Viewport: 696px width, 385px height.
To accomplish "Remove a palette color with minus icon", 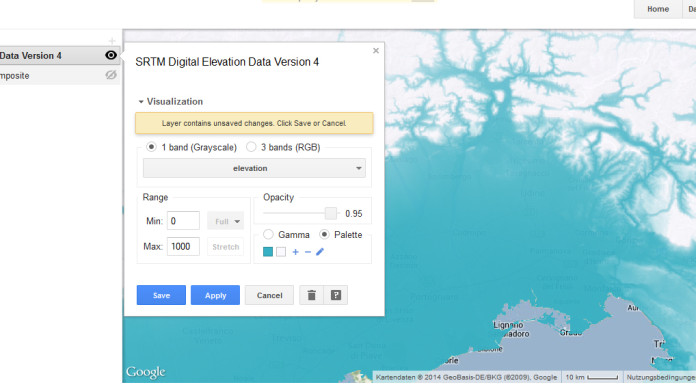I will coord(308,252).
